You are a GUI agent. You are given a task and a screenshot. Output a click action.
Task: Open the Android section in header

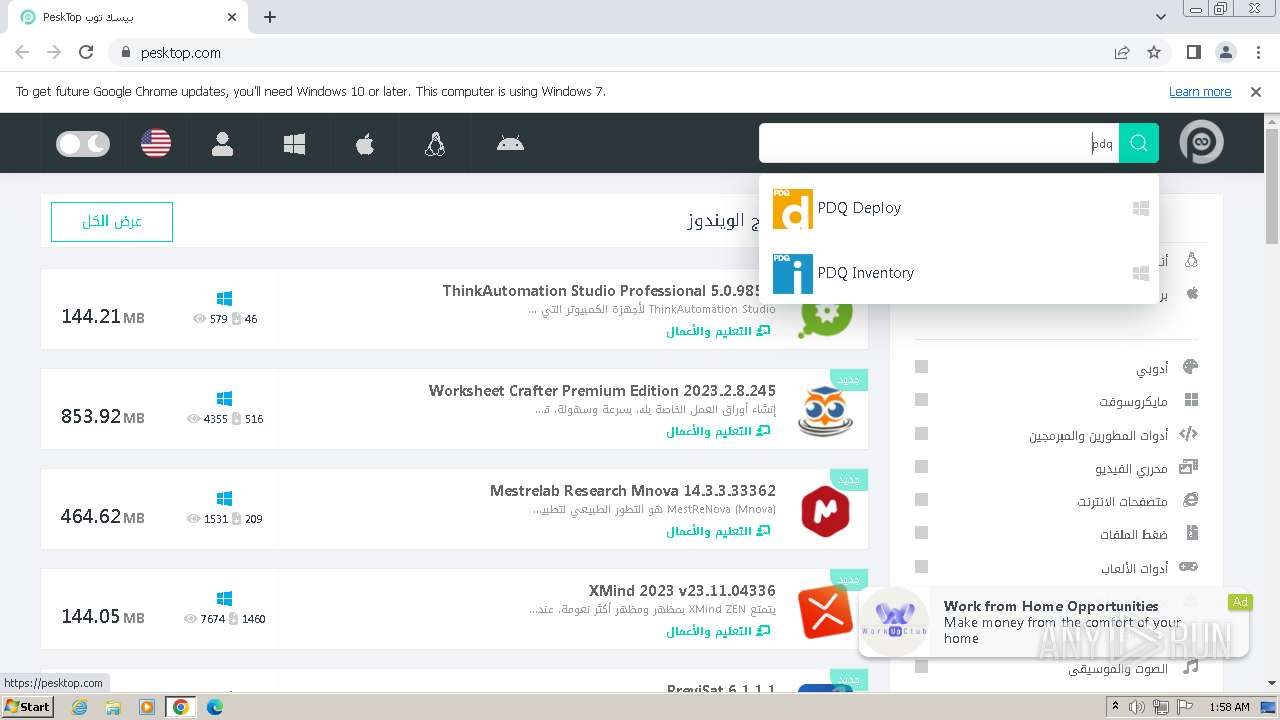510,143
